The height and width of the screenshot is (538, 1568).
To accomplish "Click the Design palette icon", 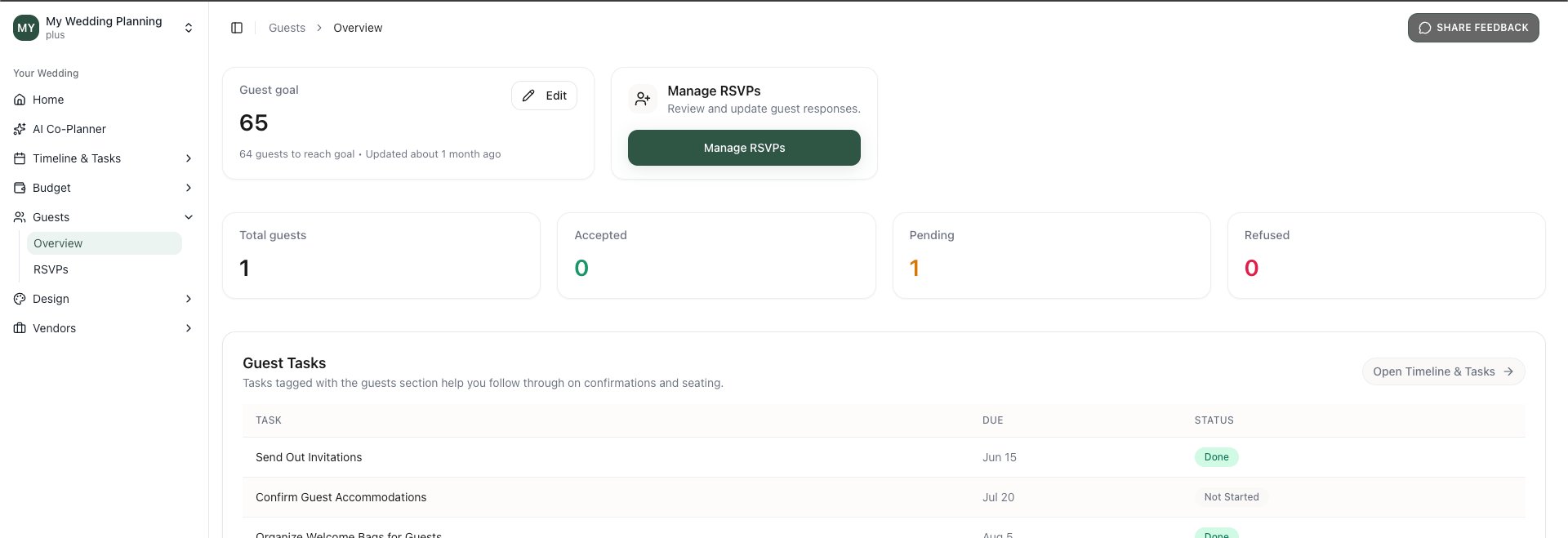I will click(20, 299).
